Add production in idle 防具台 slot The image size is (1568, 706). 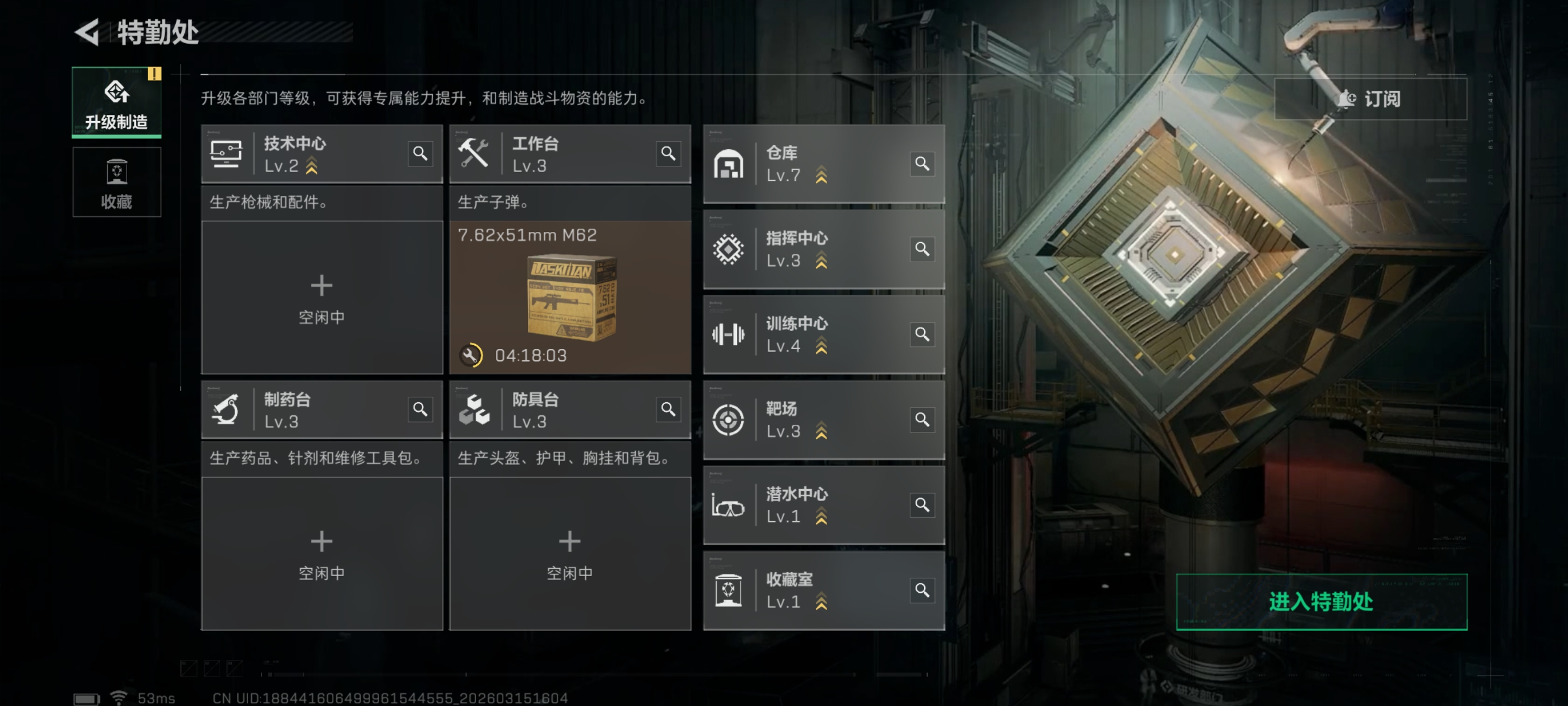(x=570, y=553)
